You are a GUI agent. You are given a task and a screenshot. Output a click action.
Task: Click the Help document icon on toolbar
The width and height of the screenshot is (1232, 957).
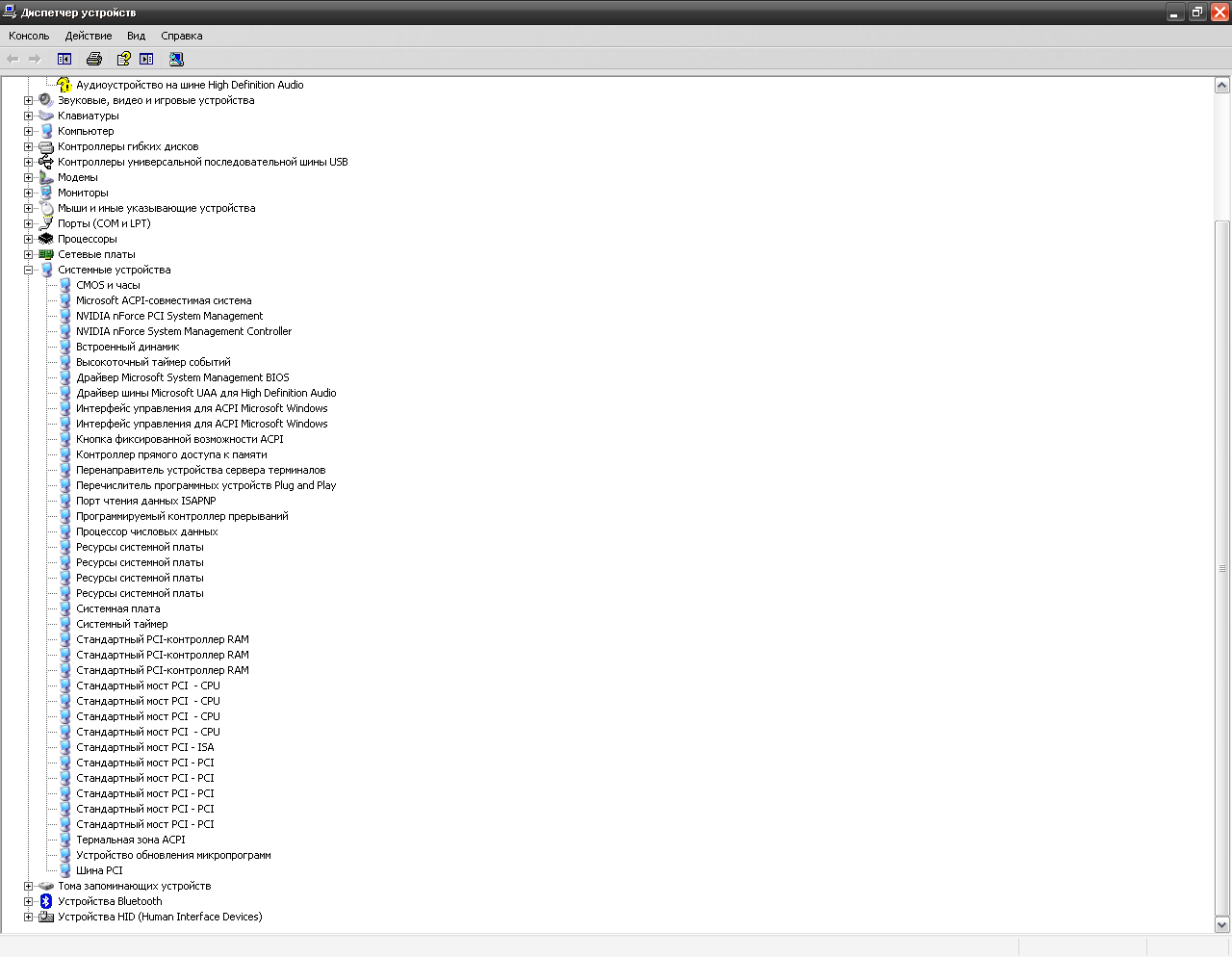[x=123, y=59]
